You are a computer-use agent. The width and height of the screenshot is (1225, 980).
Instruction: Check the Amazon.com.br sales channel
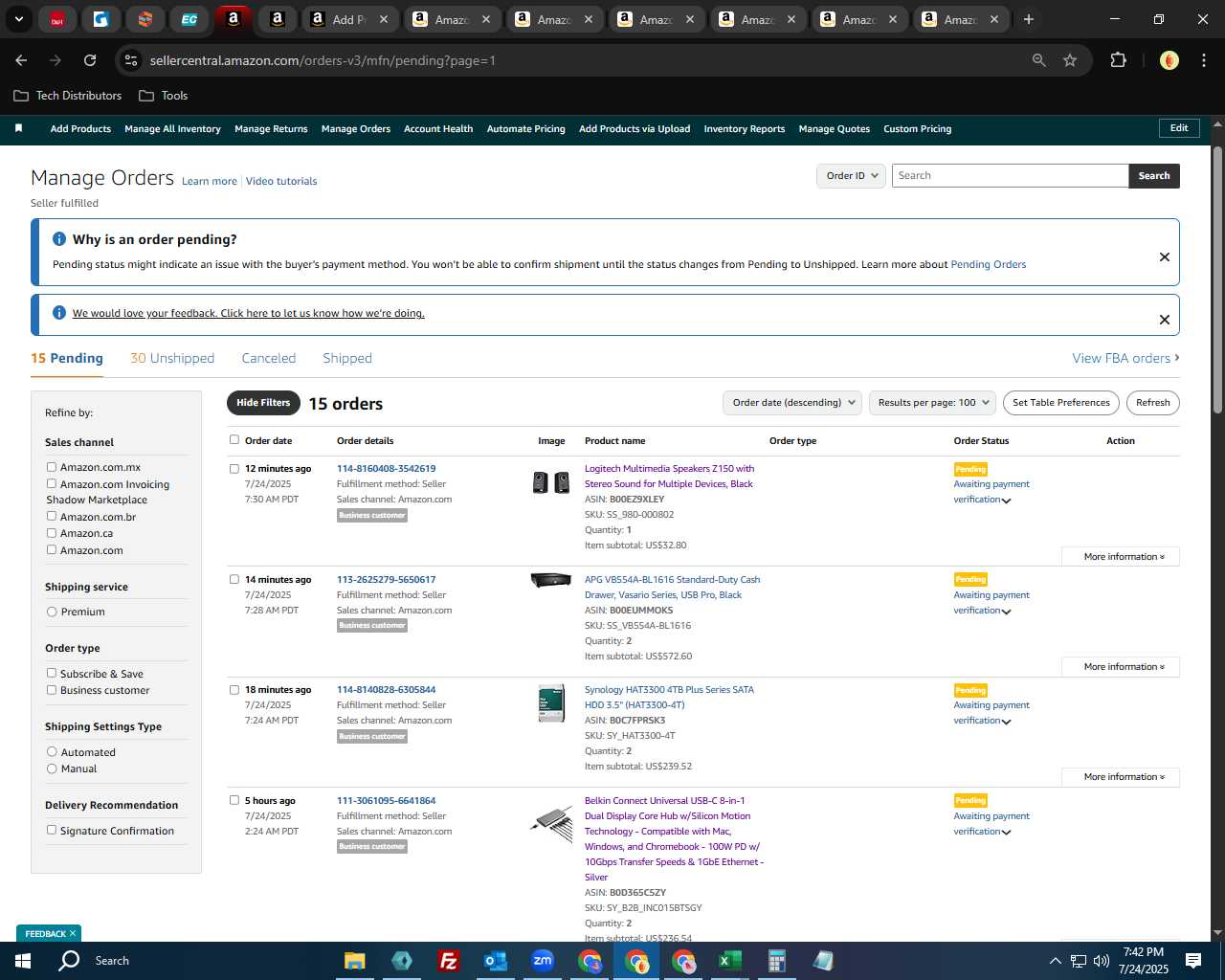[52, 516]
